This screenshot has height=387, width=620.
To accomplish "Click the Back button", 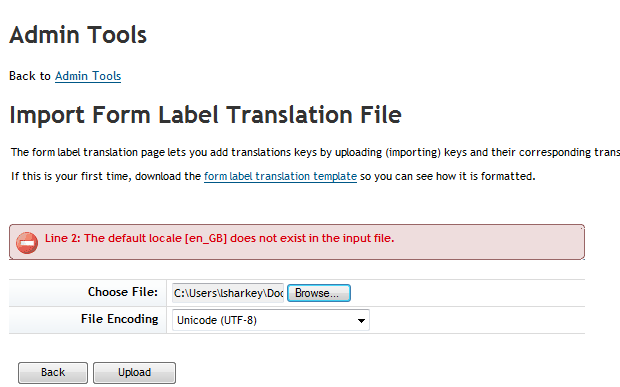I will (x=53, y=372).
